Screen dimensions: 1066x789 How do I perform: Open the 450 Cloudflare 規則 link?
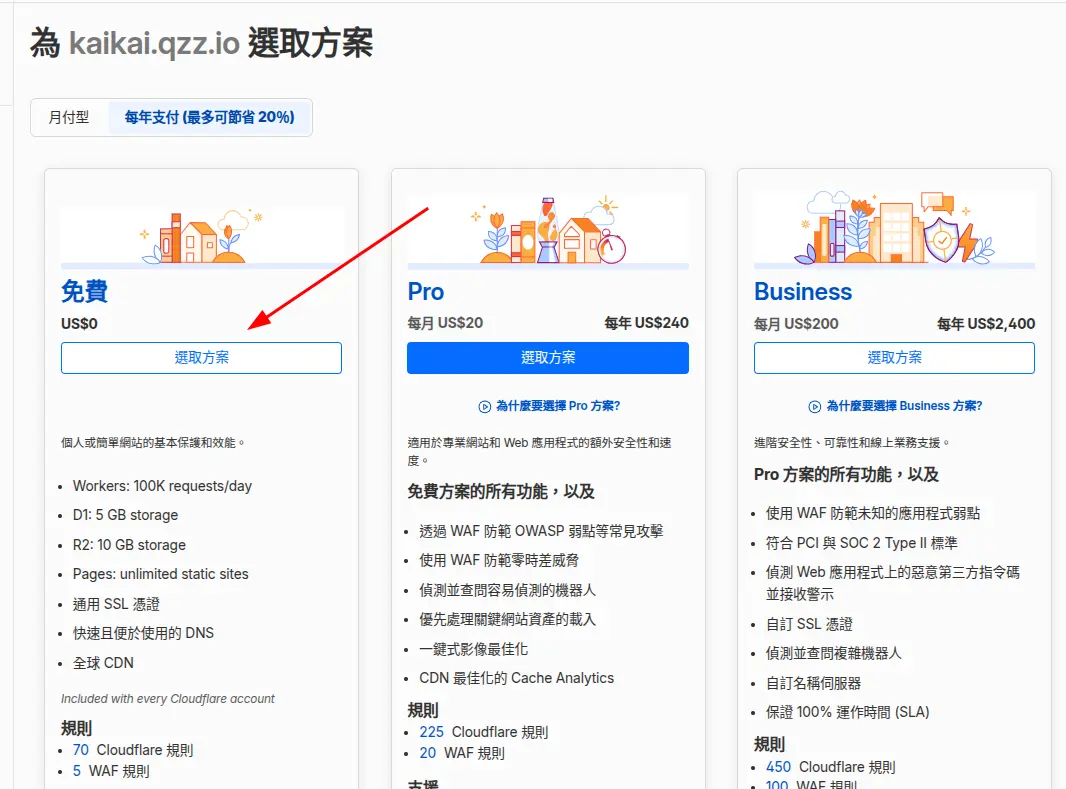click(x=778, y=767)
